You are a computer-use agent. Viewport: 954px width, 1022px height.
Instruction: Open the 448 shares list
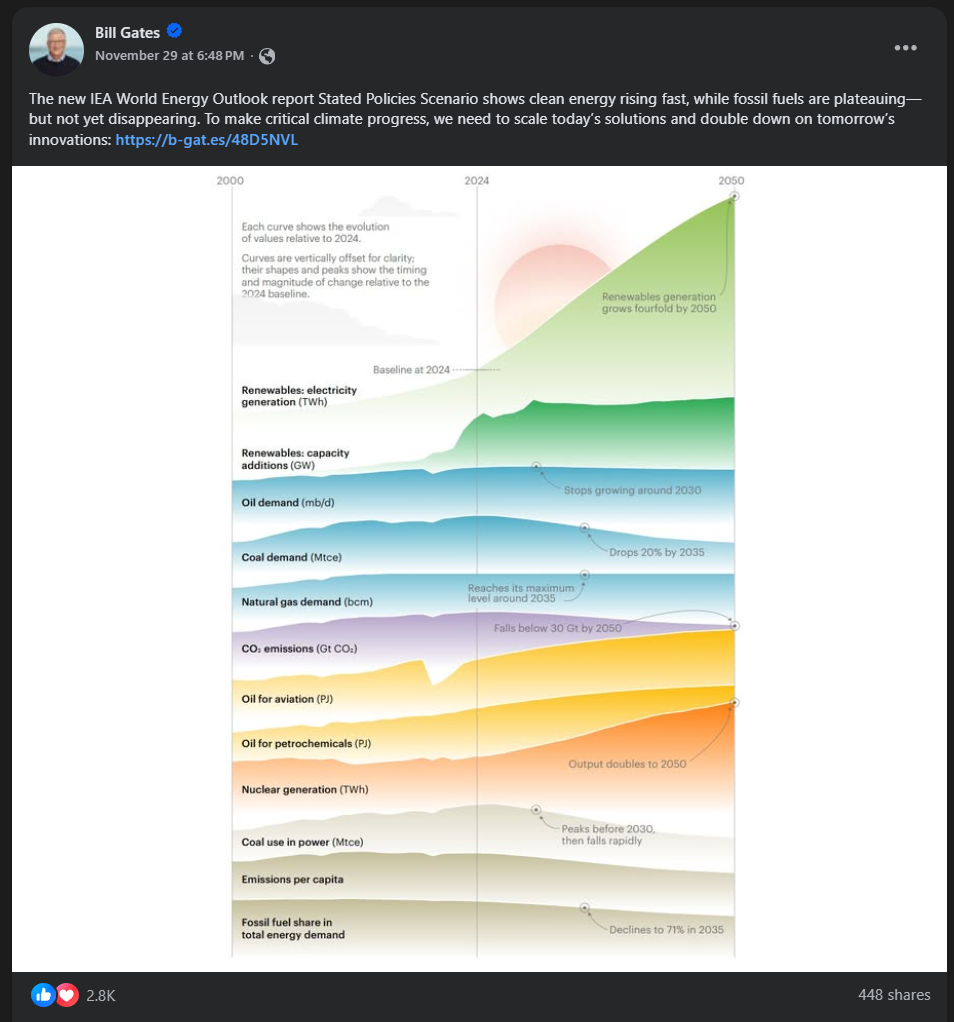tap(894, 995)
